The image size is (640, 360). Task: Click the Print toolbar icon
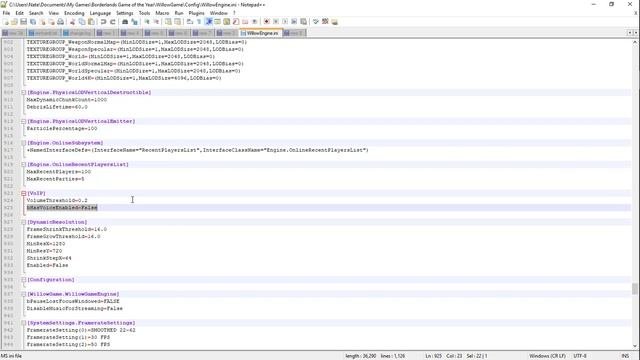click(x=60, y=22)
